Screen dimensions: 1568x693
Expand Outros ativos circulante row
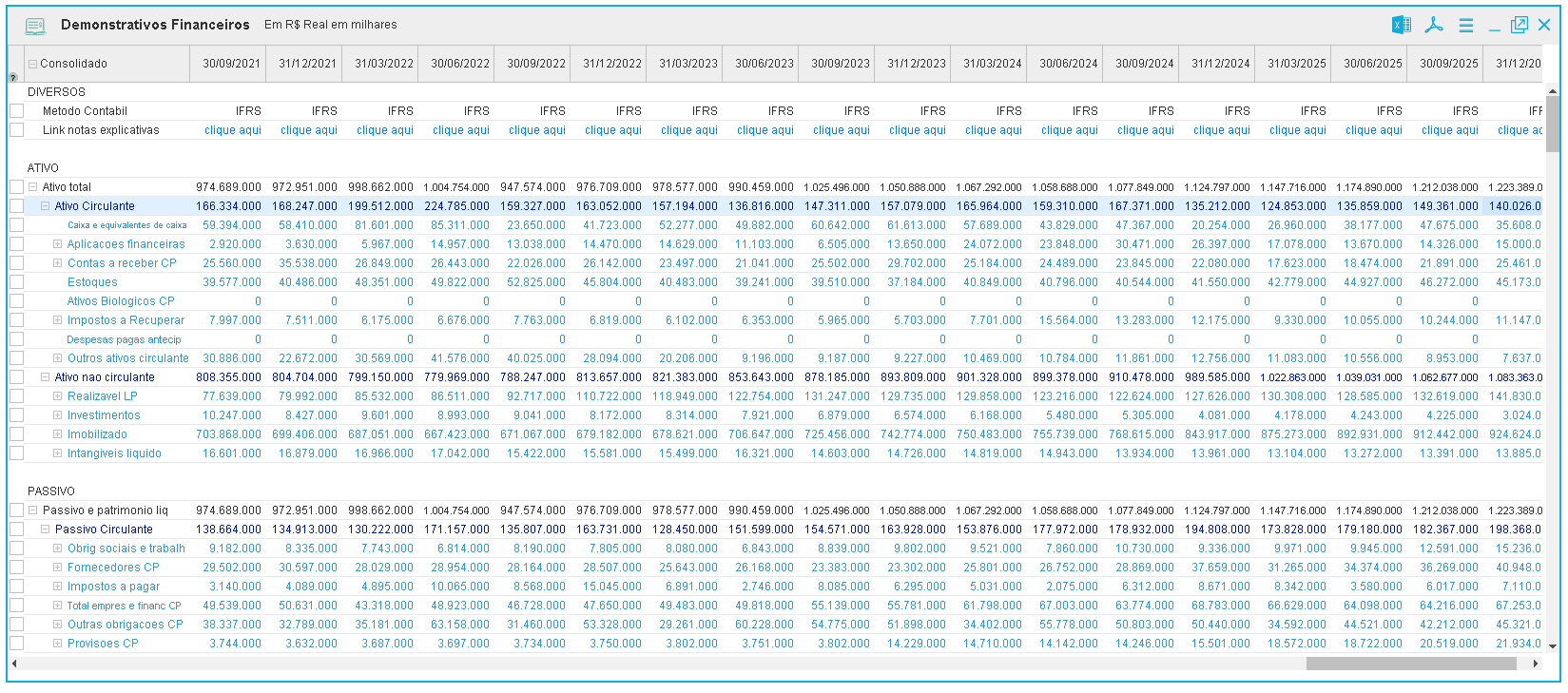click(57, 358)
